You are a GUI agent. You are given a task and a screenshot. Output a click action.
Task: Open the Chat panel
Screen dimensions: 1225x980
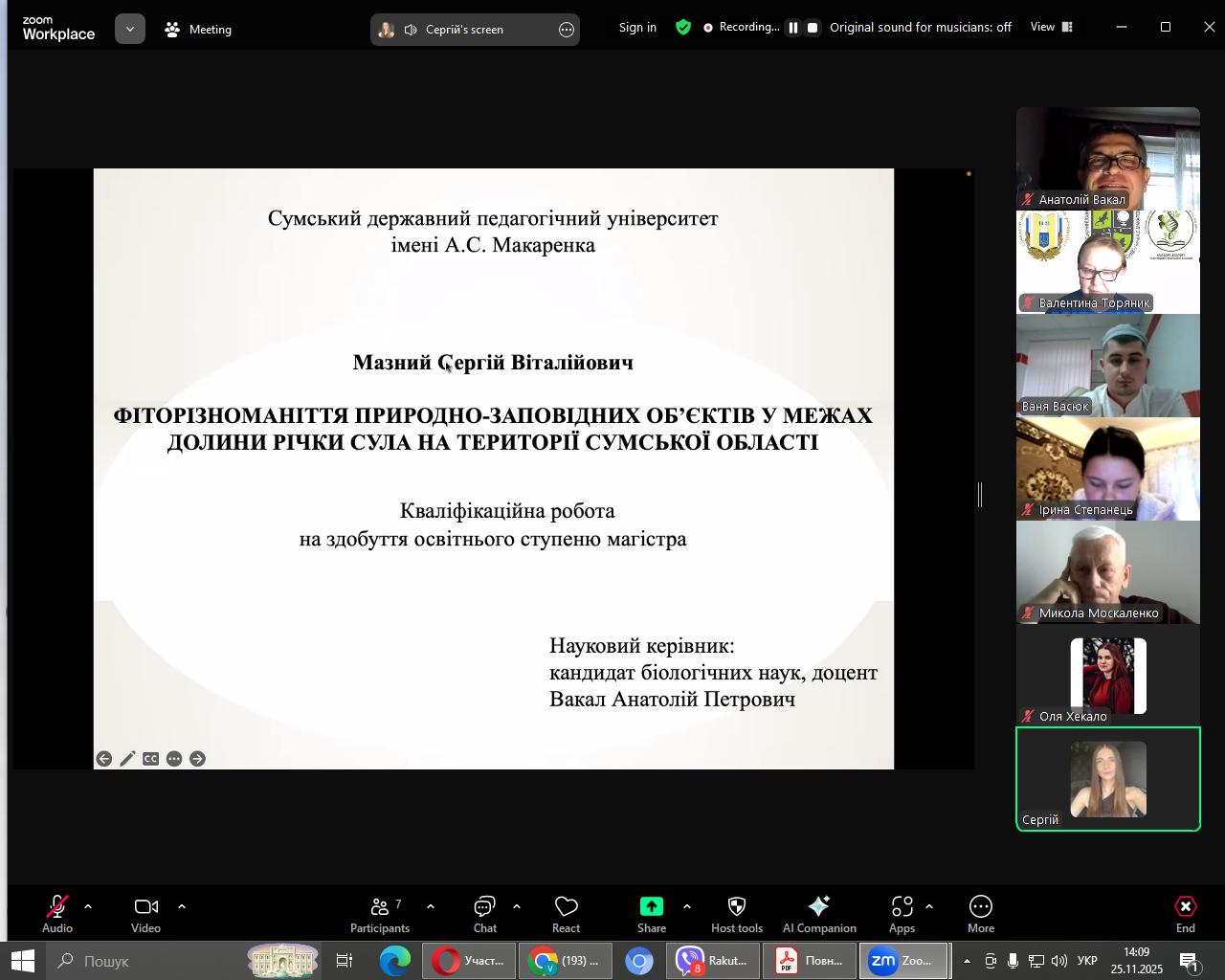484,914
